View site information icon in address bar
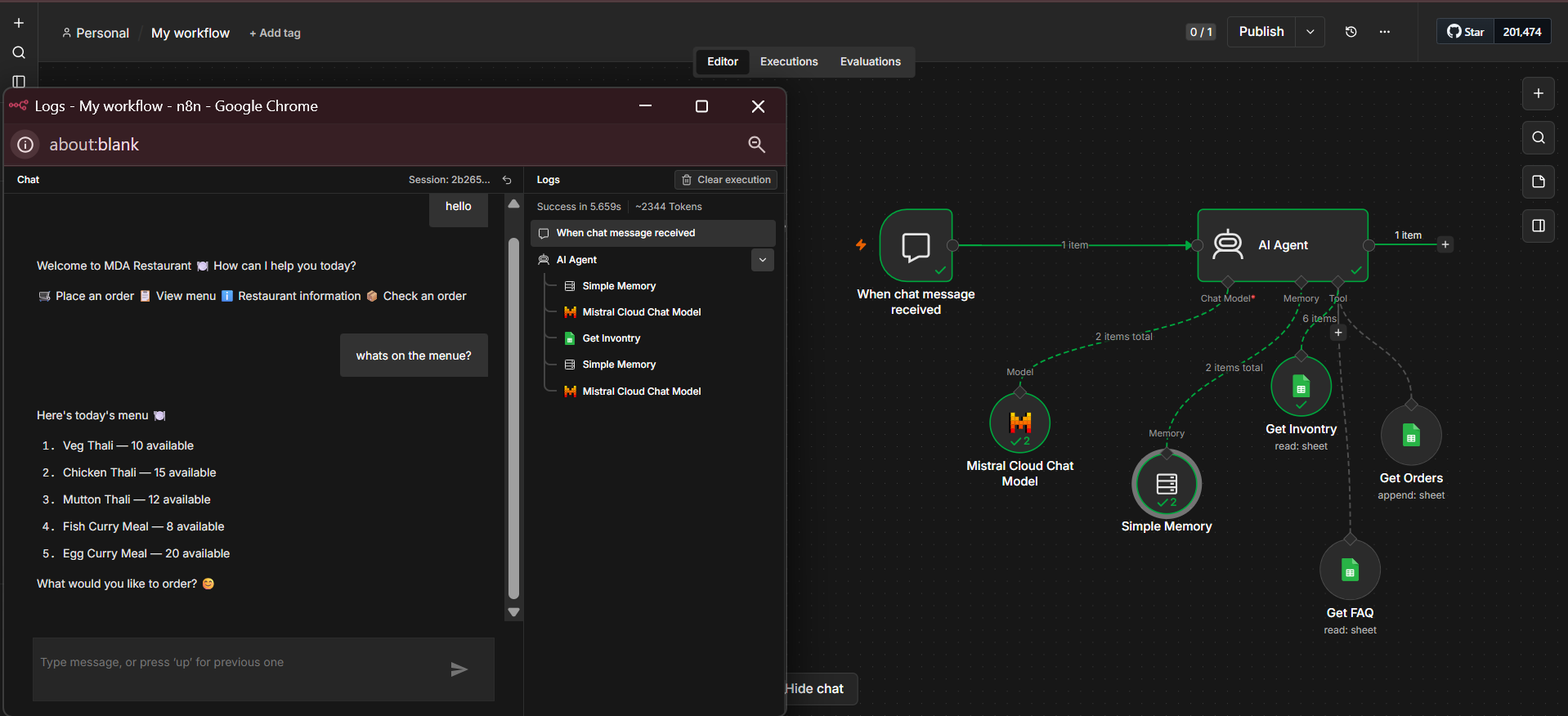1568x716 pixels. pyautogui.click(x=26, y=145)
